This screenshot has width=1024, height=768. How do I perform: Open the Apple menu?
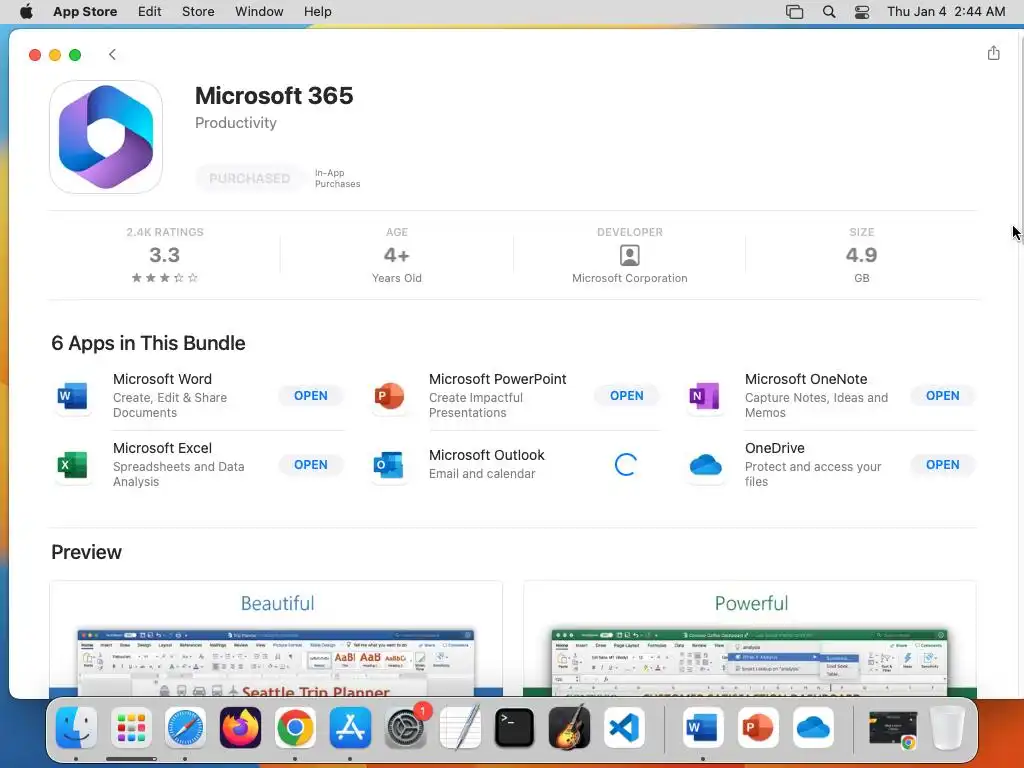(x=27, y=12)
